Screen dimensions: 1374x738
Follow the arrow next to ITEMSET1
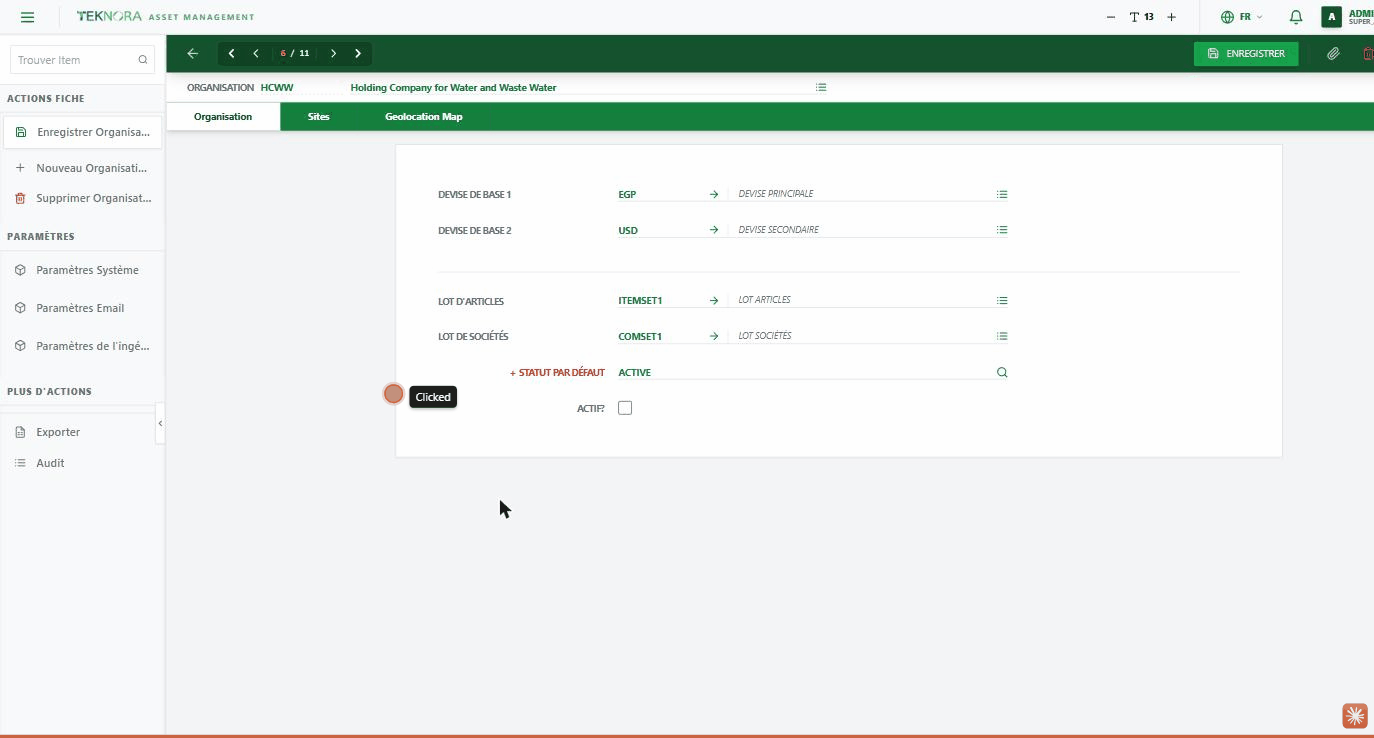point(714,300)
